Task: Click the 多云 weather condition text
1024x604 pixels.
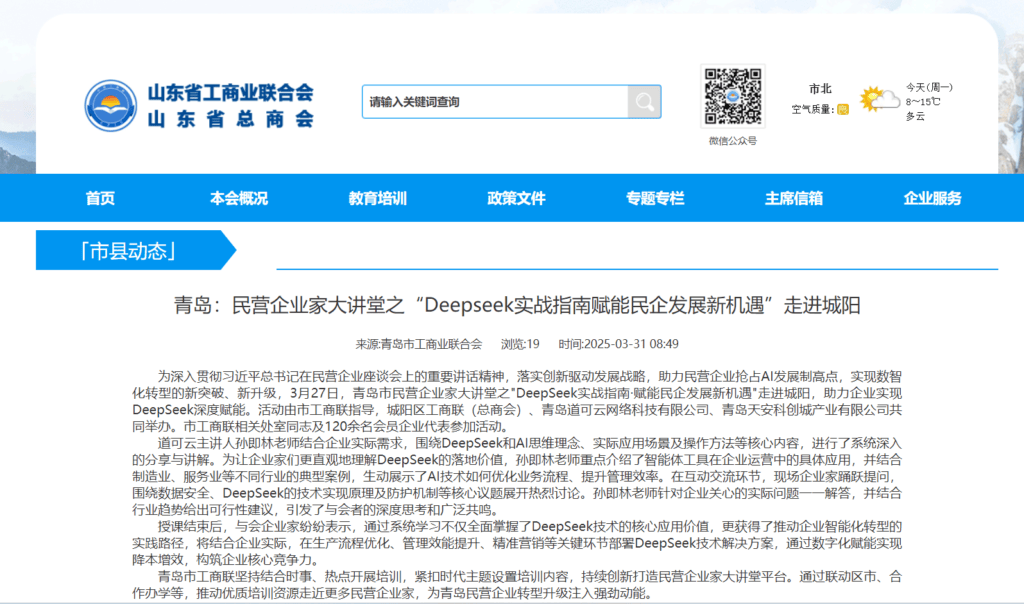Action: pos(915,116)
